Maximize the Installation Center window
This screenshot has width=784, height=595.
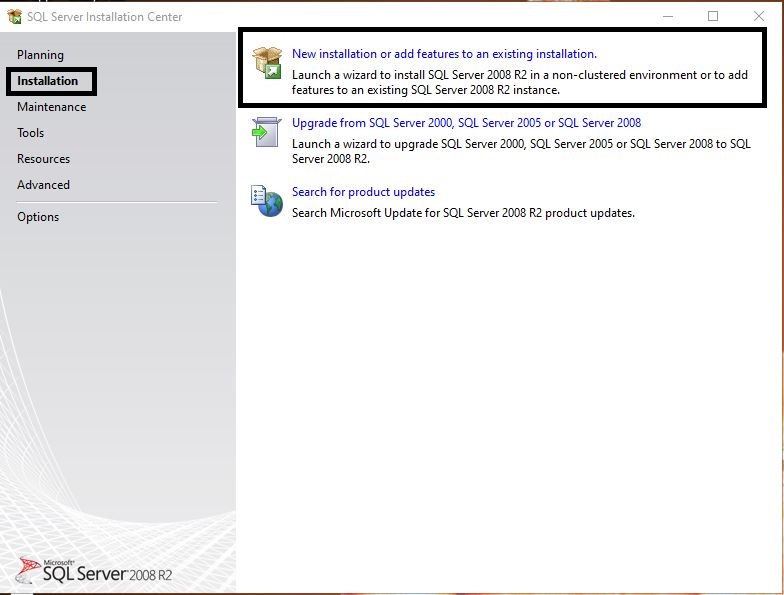pyautogui.click(x=713, y=16)
